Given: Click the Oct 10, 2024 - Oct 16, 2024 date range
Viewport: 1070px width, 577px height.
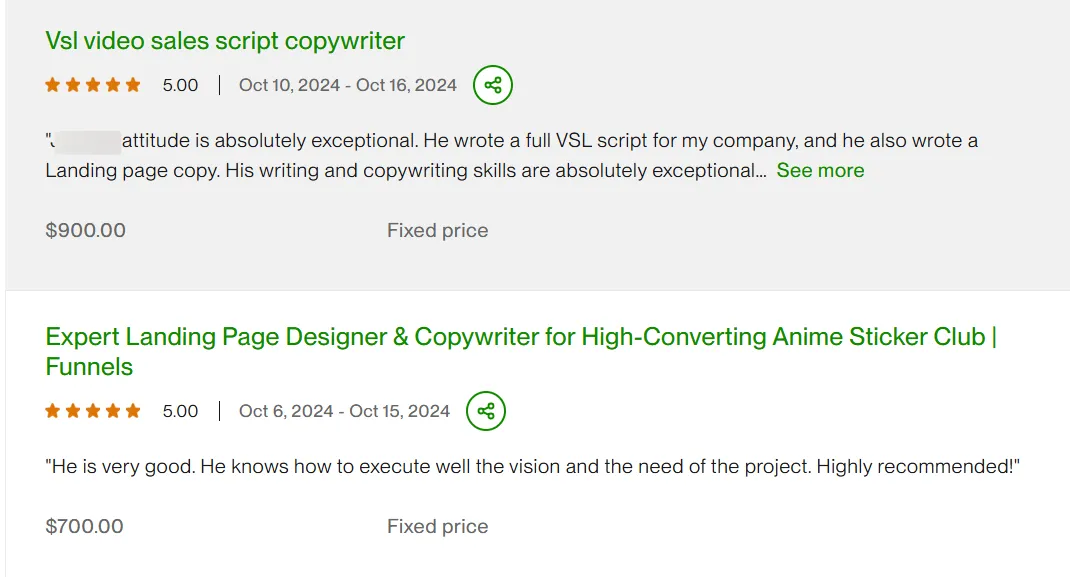Looking at the screenshot, I should (347, 85).
